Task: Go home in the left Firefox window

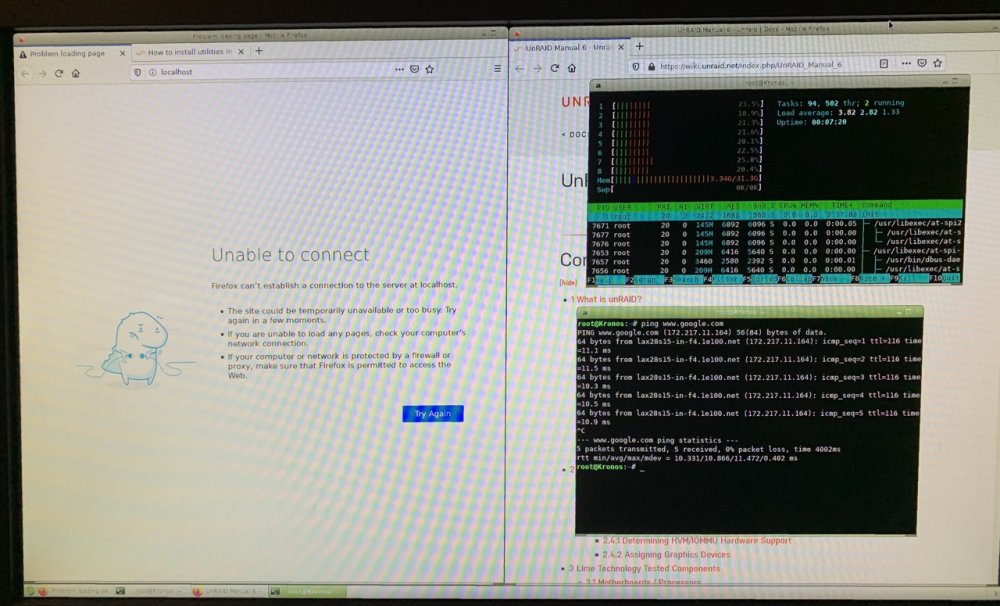Action: coord(76,73)
